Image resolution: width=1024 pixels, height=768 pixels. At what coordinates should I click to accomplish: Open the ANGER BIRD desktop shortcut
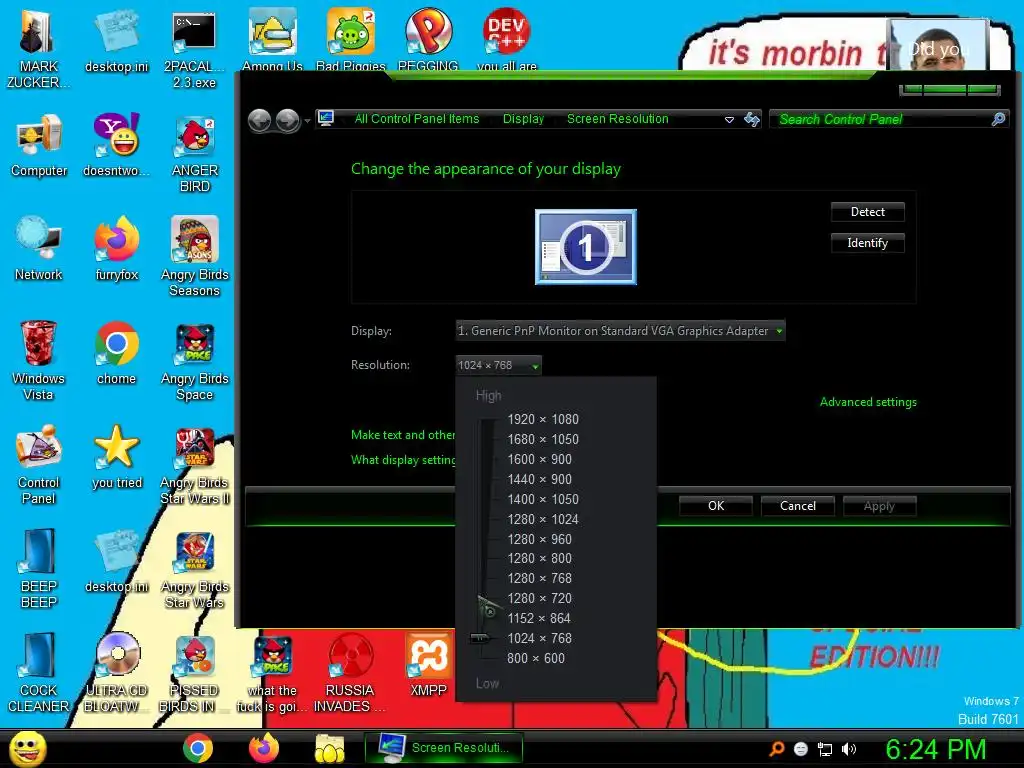194,153
